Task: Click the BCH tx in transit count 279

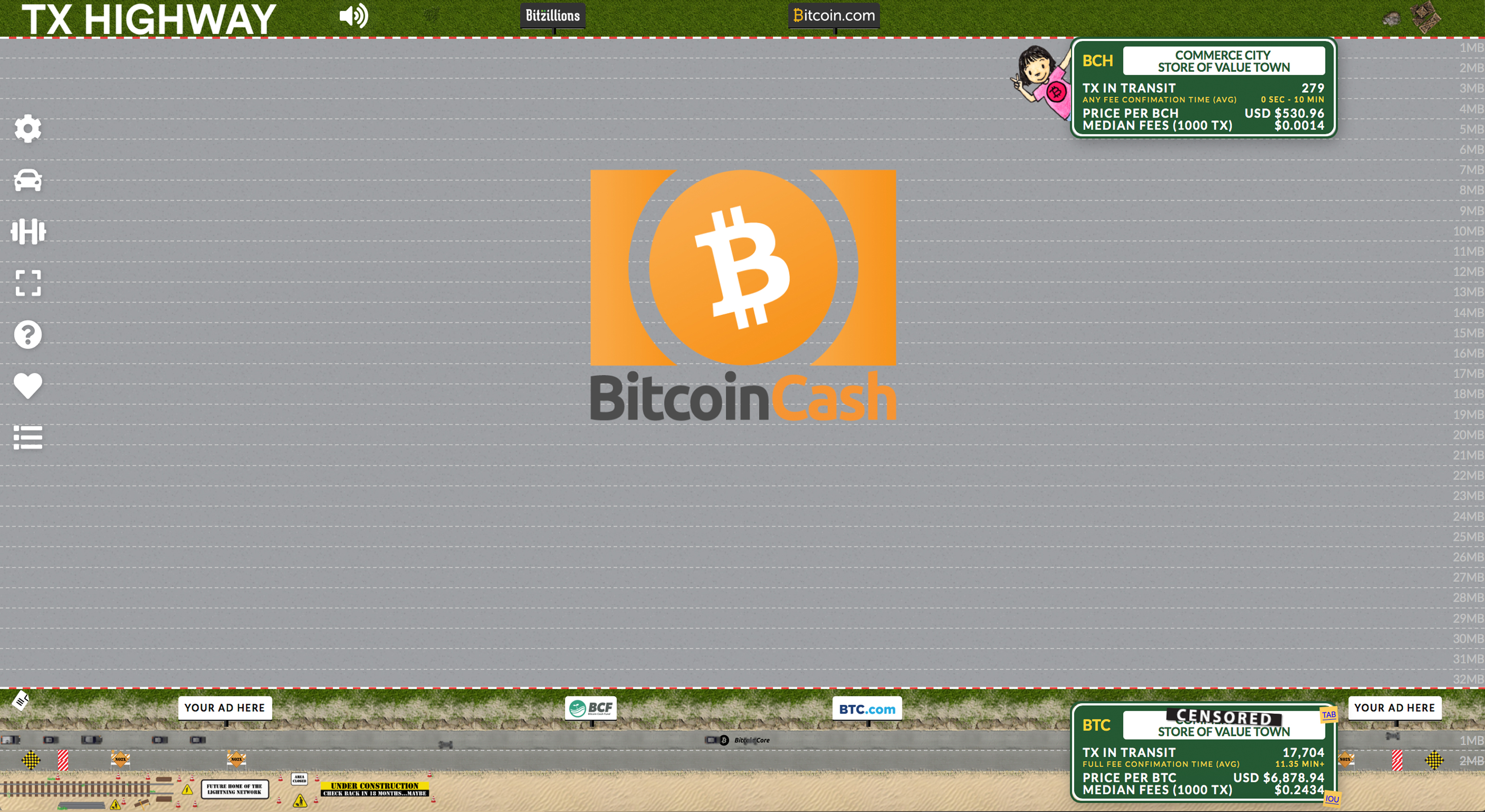Action: tap(1312, 88)
